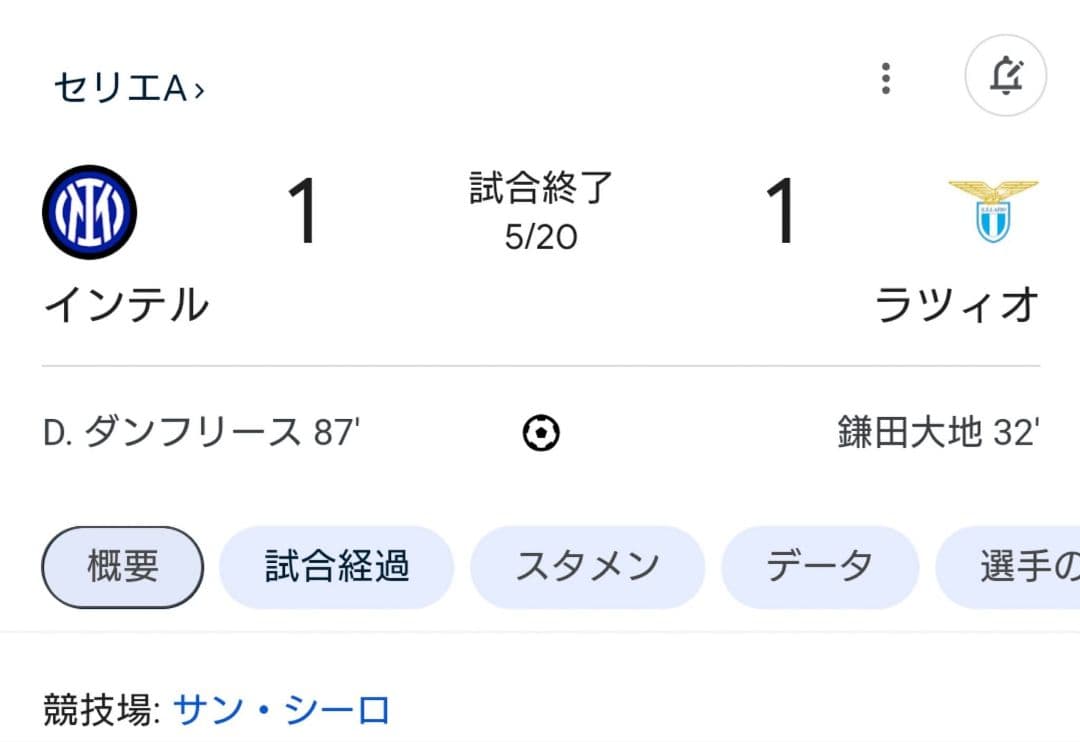The height and width of the screenshot is (742, 1080).
Task: Click the bell icon to follow the match
Action: pyautogui.click(x=1006, y=76)
